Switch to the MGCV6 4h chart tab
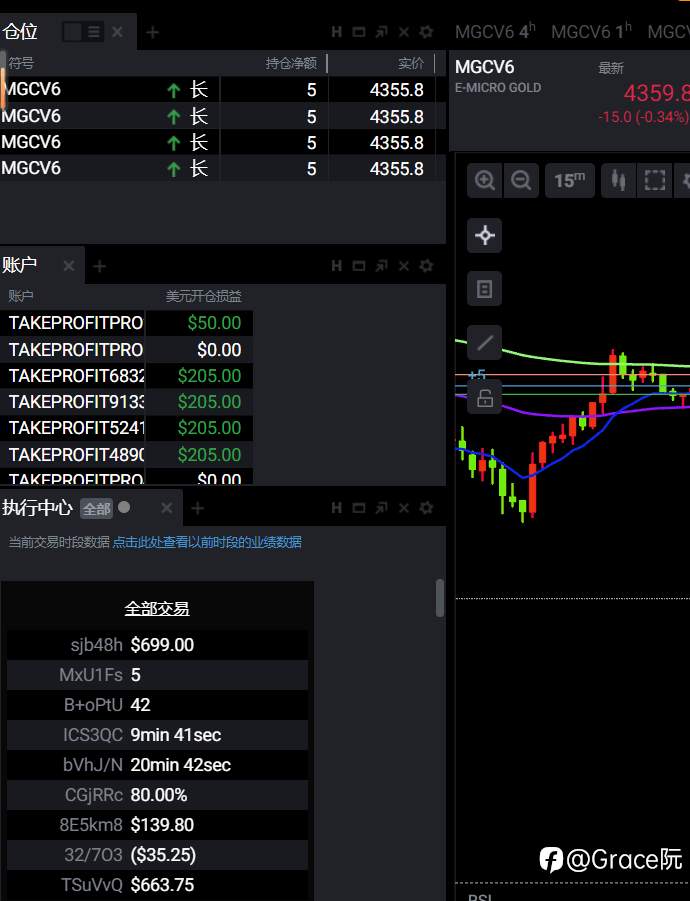This screenshot has height=901, width=690. (x=495, y=32)
